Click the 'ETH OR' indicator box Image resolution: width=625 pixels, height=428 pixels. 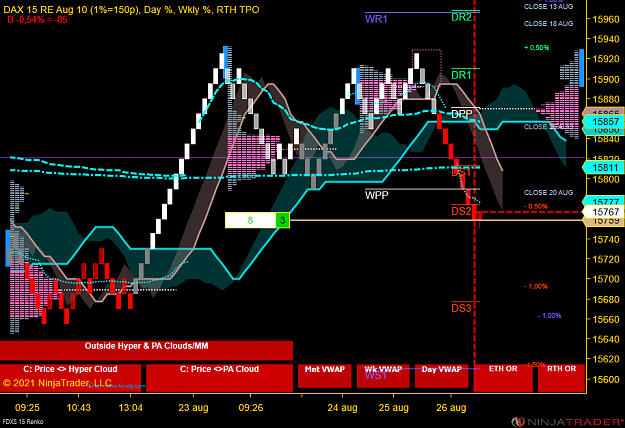503,377
